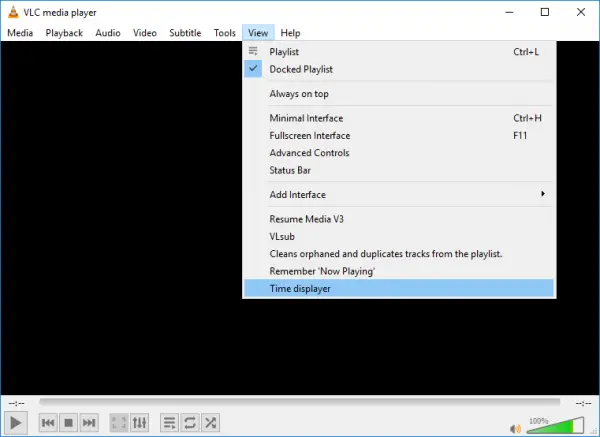Select Playlist in View menu
The image size is (600, 437).
point(399,52)
